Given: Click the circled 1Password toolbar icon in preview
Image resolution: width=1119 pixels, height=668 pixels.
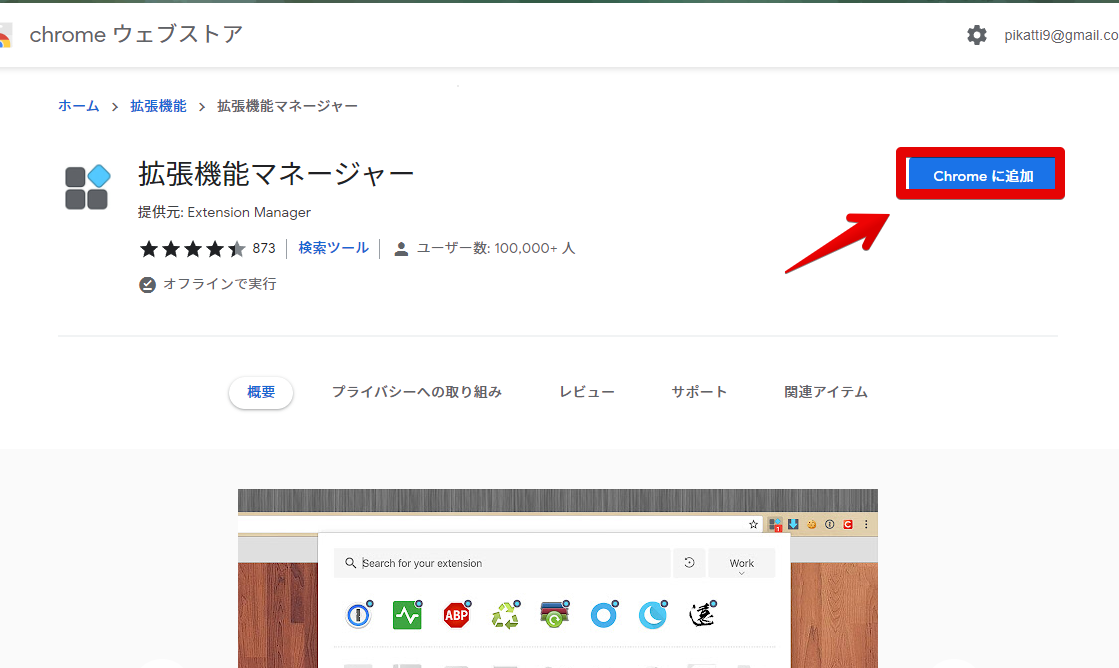Looking at the screenshot, I should [829, 525].
